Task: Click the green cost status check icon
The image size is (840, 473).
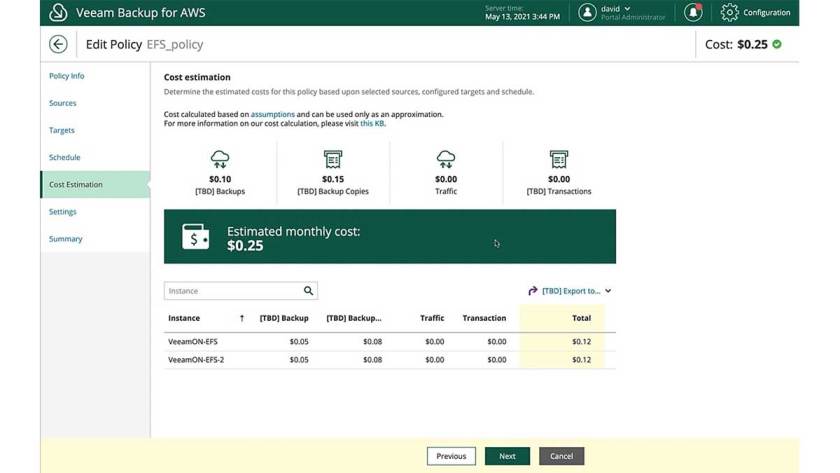Action: (777, 44)
